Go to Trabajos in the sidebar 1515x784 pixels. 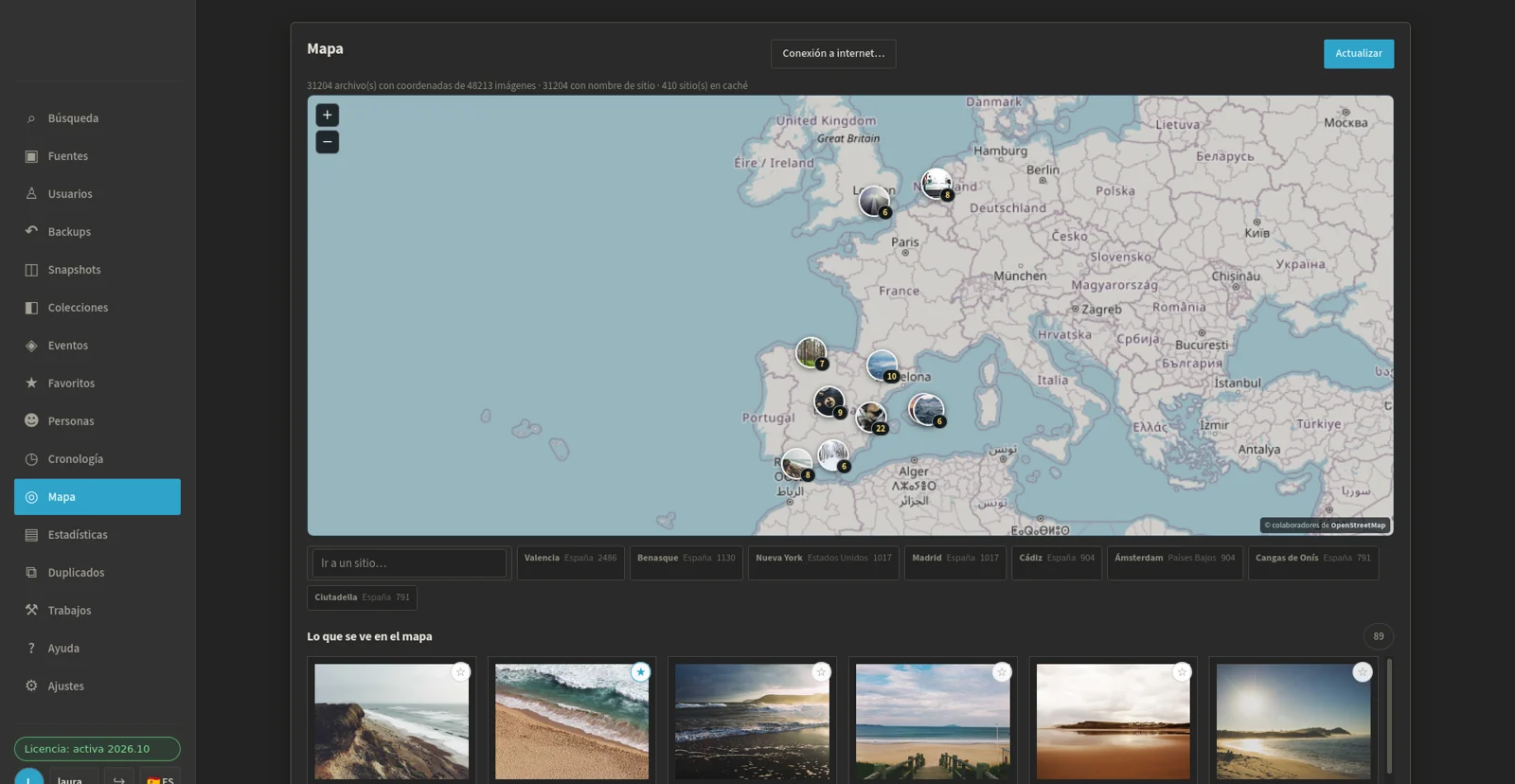pos(98,611)
